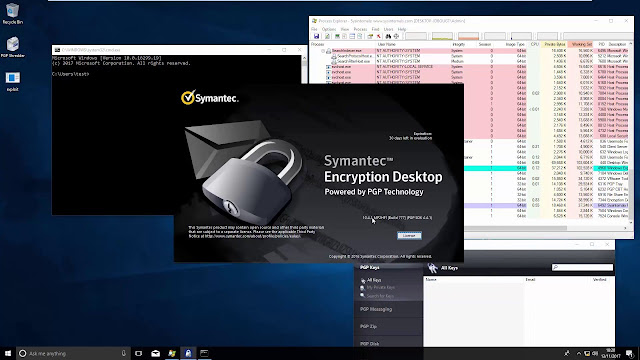This screenshot has width=640, height=360.
Task: Click the All Keys icon in PGP sidebar
Action: pyautogui.click(x=363, y=280)
